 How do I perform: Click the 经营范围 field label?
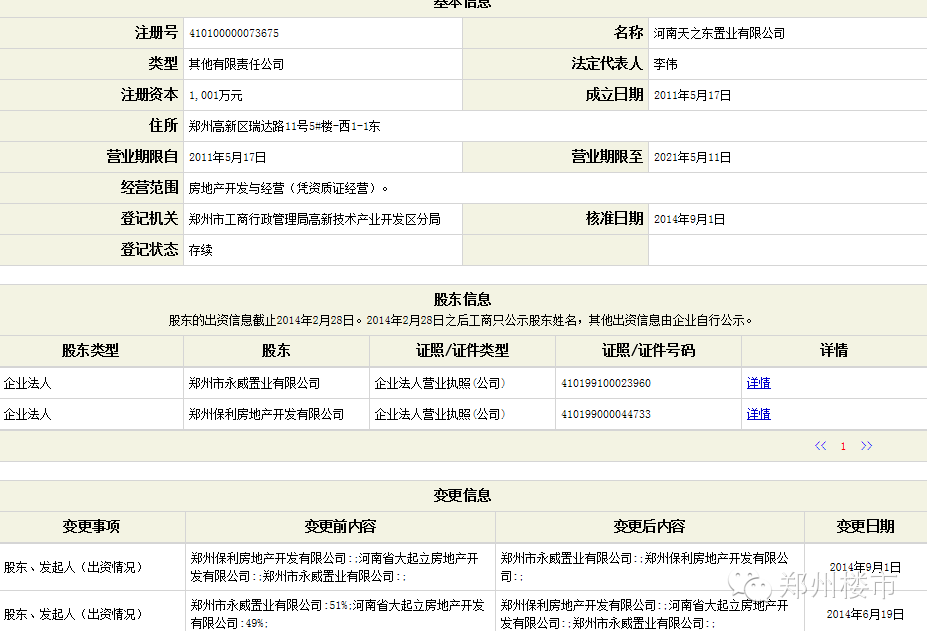click(149, 187)
